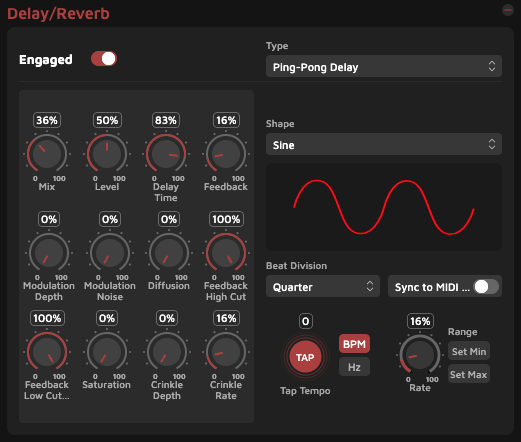Click the Level percentage value box
Viewport: 521px width, 442px height.
[107, 120]
